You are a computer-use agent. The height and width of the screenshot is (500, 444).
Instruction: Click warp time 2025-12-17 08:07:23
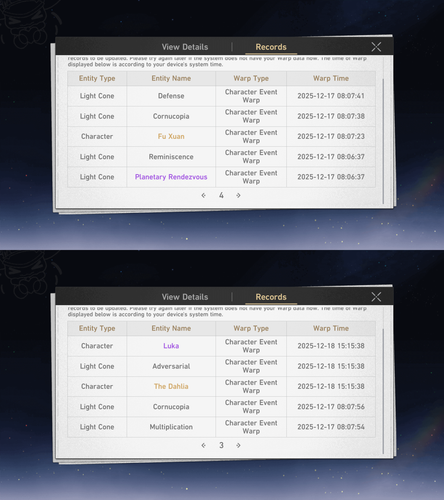point(331,136)
